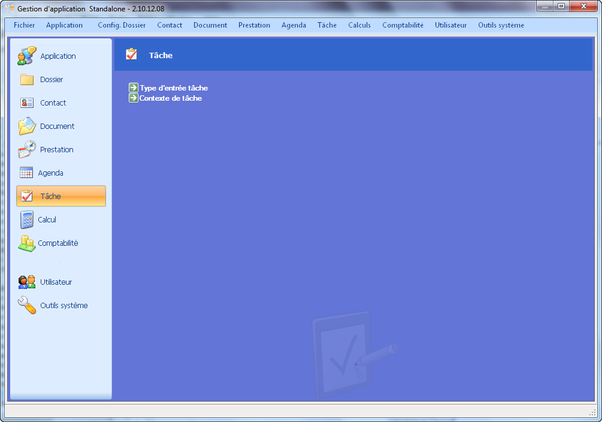The width and height of the screenshot is (602, 422).
Task: Open the Comptabilité icon in sidebar
Action: 27,243
